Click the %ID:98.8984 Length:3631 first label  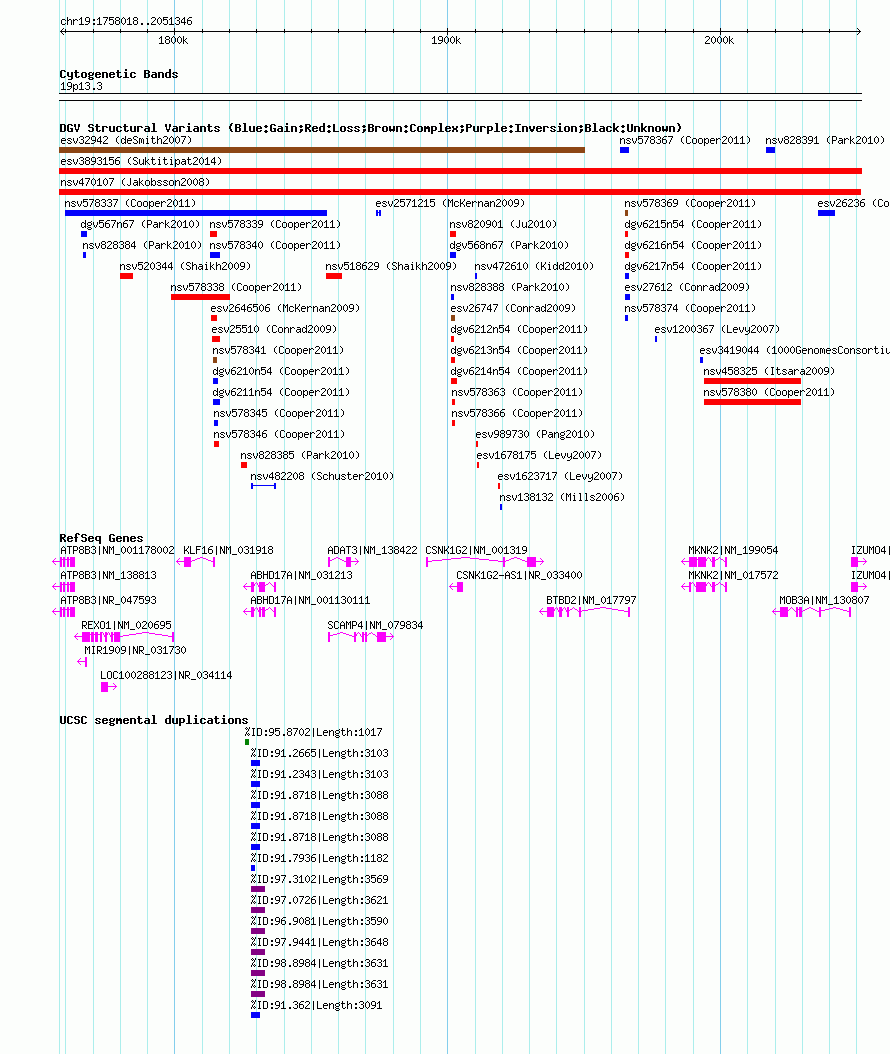tap(319, 963)
